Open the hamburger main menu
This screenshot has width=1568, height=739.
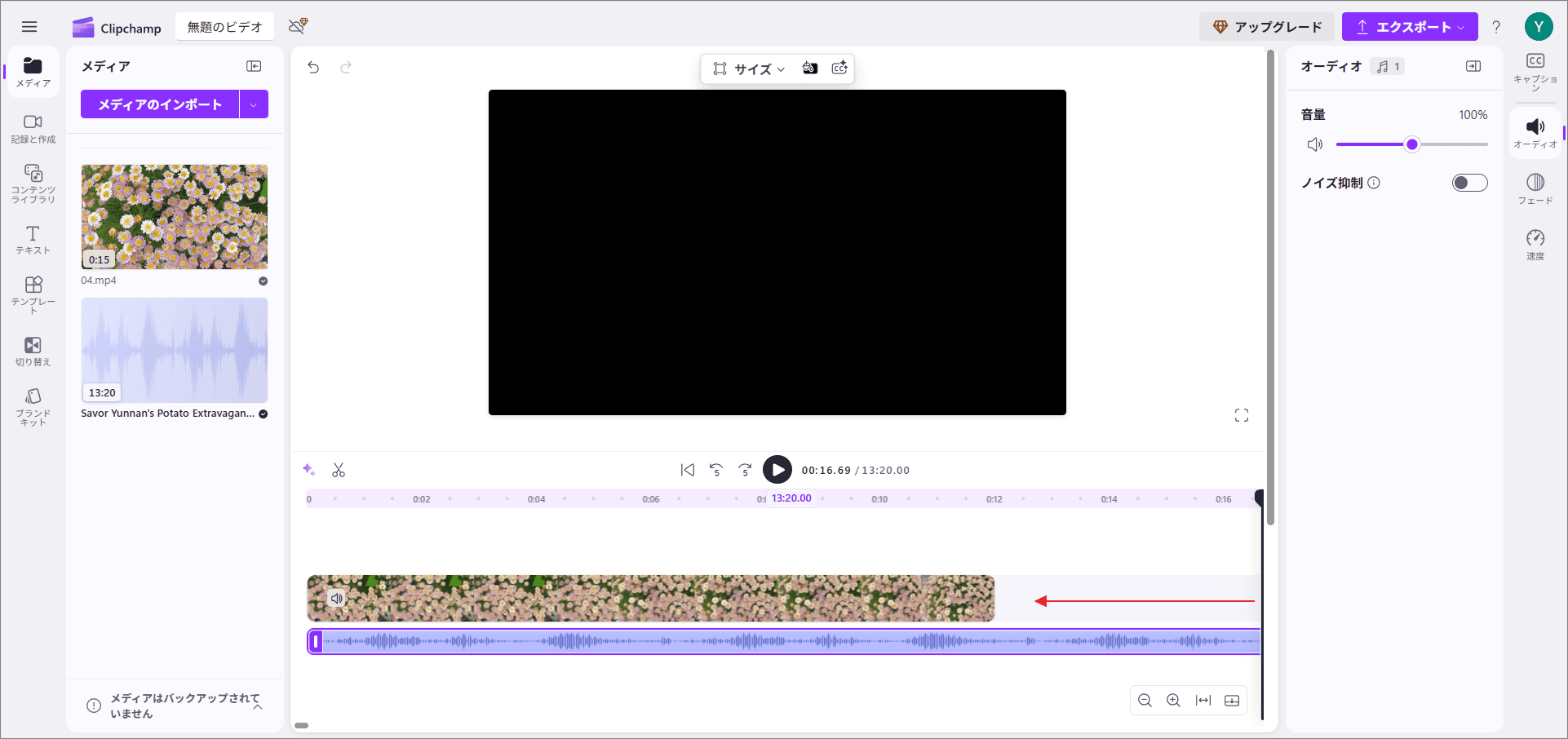[29, 27]
